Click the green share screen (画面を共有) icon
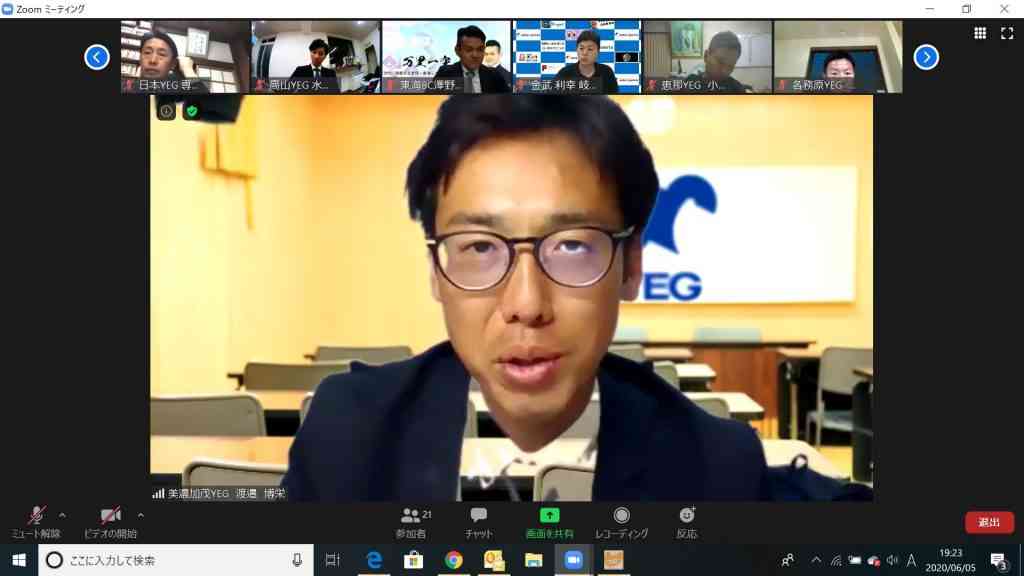 click(x=549, y=515)
